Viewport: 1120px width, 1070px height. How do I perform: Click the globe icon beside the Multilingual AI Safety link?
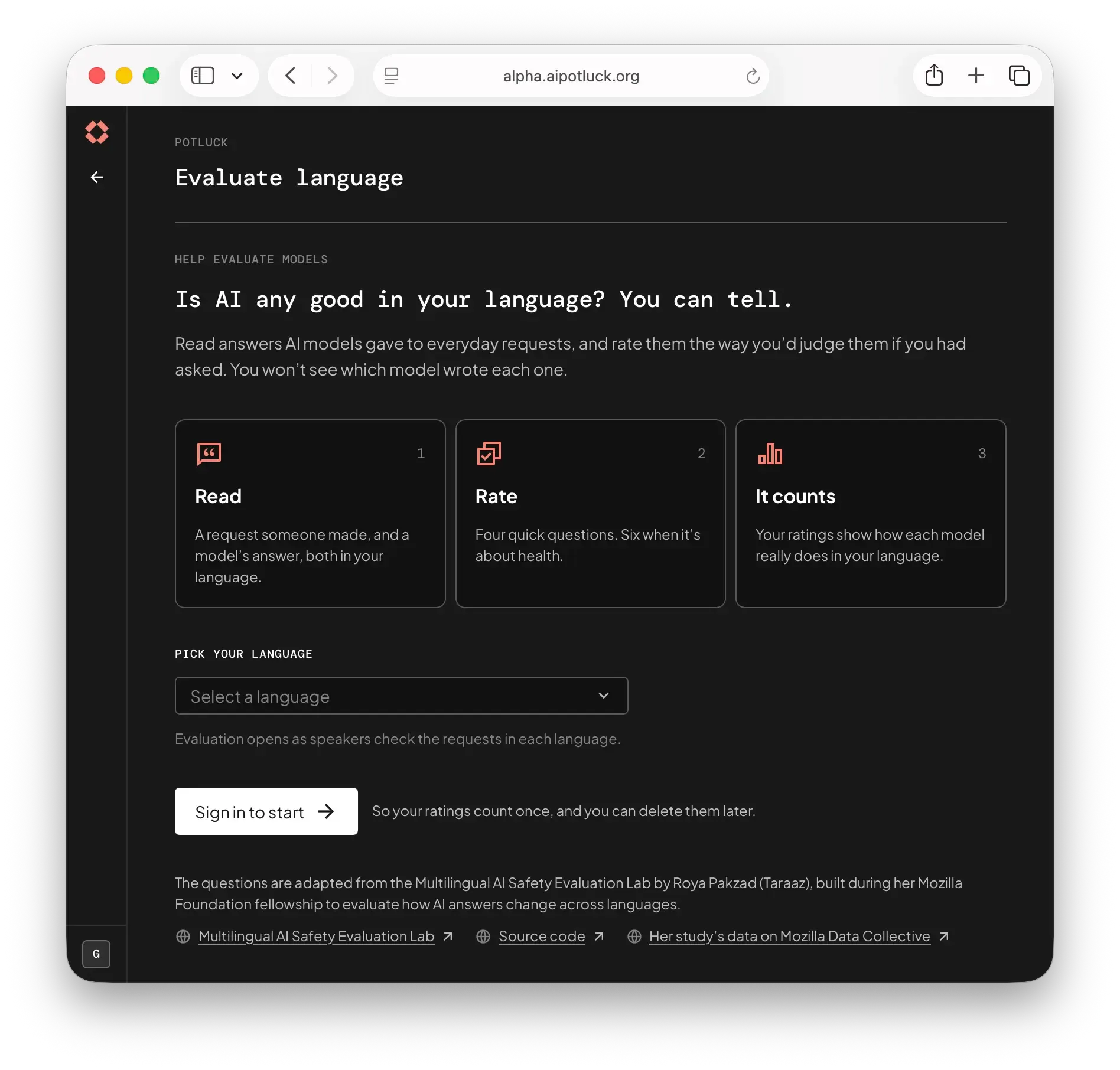183,937
